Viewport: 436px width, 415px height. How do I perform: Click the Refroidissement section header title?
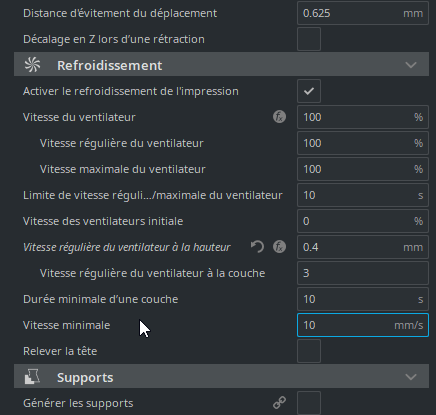[110, 65]
